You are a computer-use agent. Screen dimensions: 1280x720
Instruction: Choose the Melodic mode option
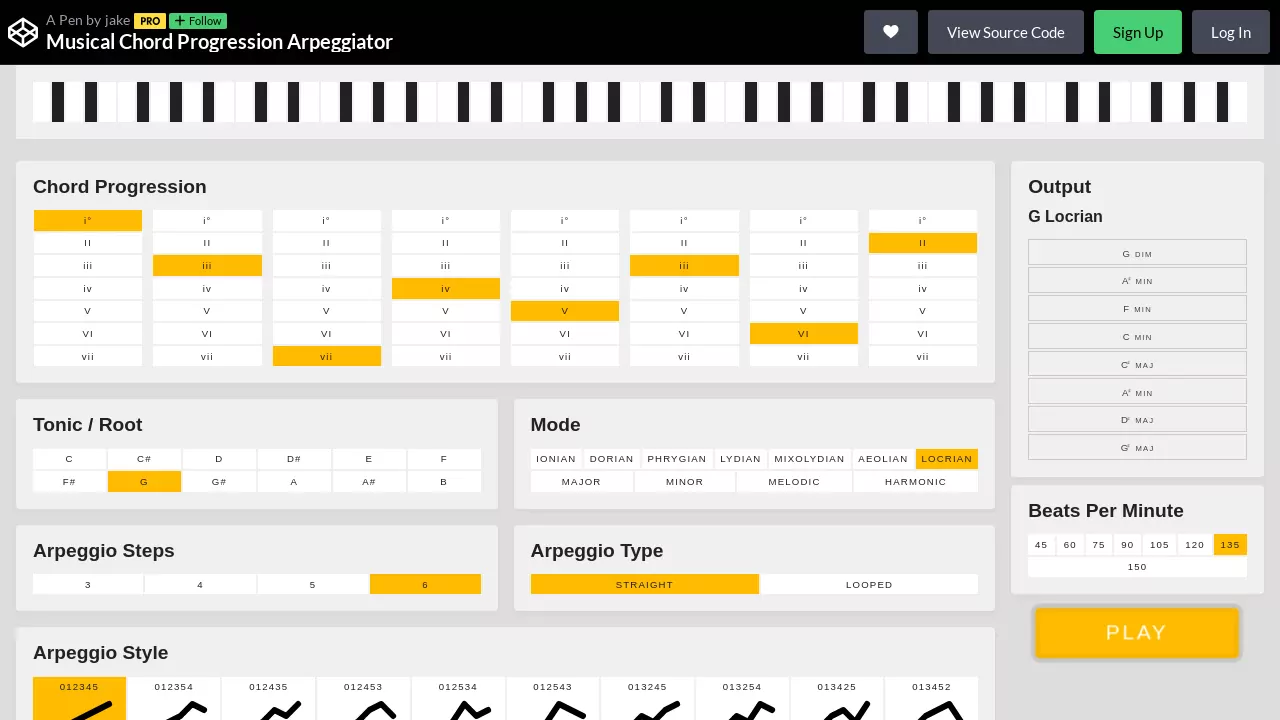[794, 482]
